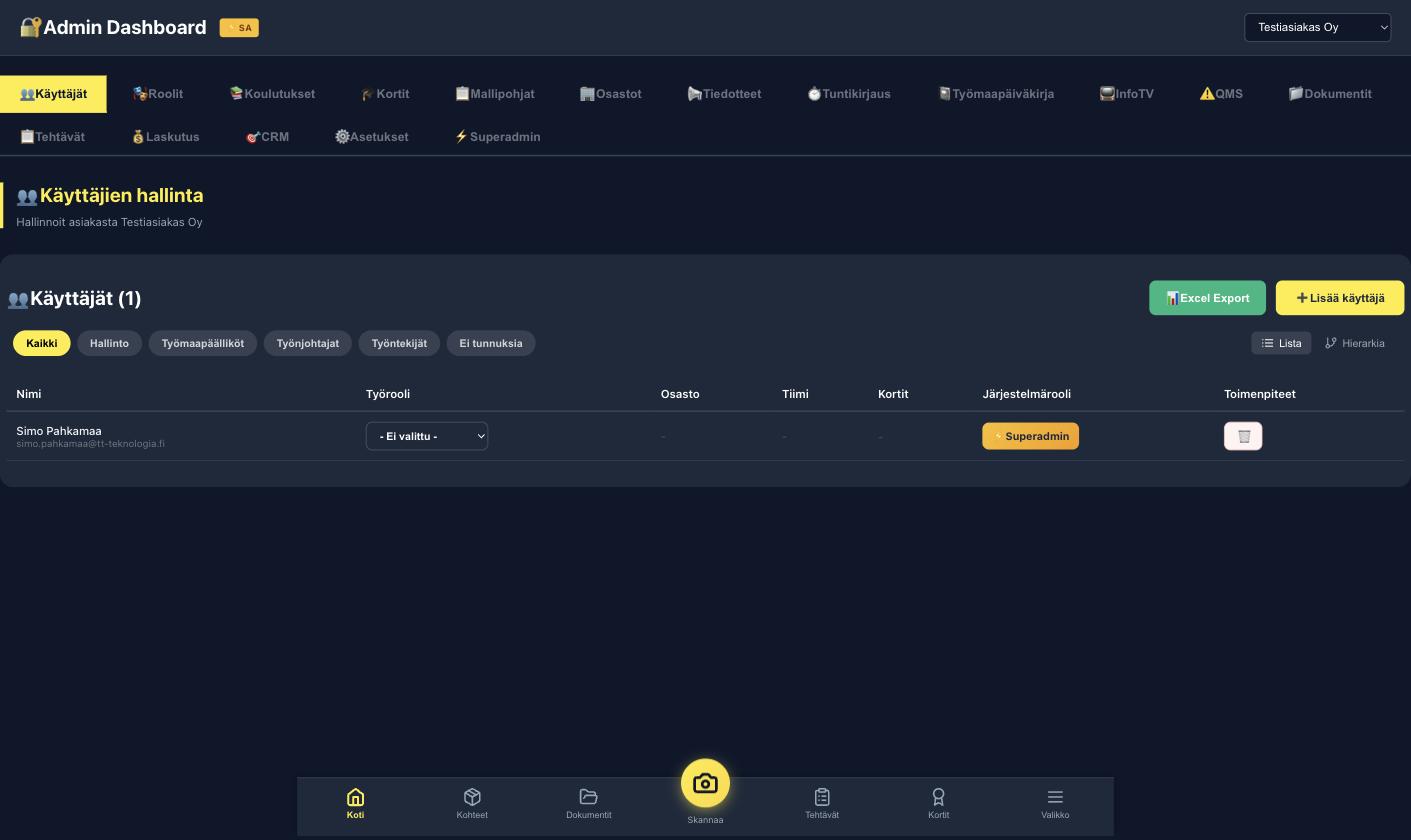
Task: Open Kohteet in bottom navigation
Action: click(x=472, y=803)
